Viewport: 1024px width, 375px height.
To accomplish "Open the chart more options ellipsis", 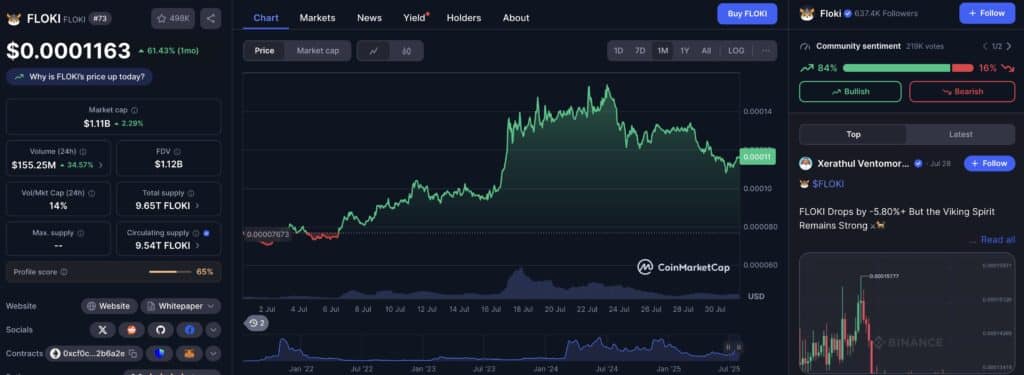I will (x=765, y=51).
